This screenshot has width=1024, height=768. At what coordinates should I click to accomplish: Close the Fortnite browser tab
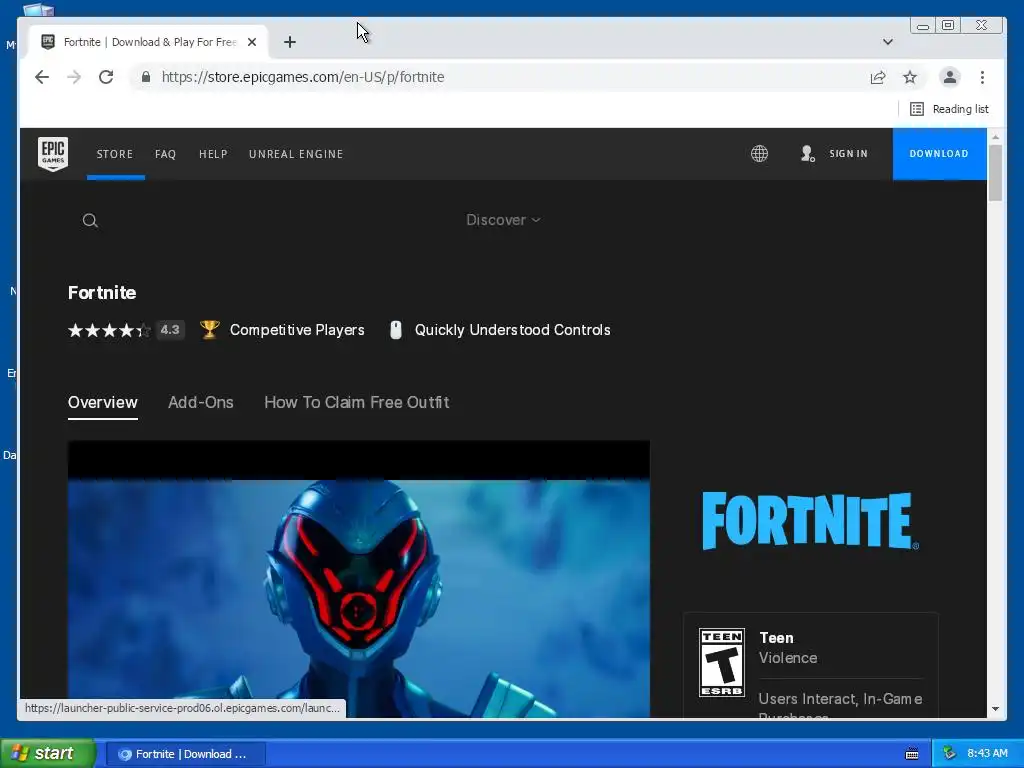click(x=252, y=42)
